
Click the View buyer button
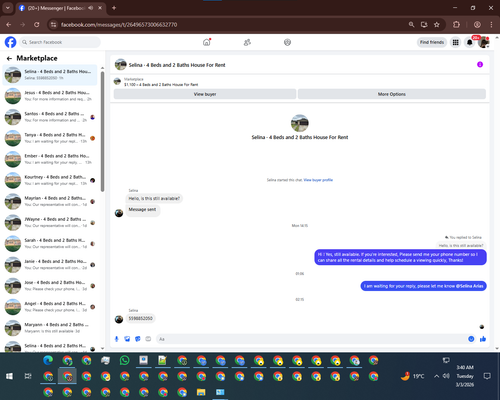pyautogui.click(x=205, y=94)
